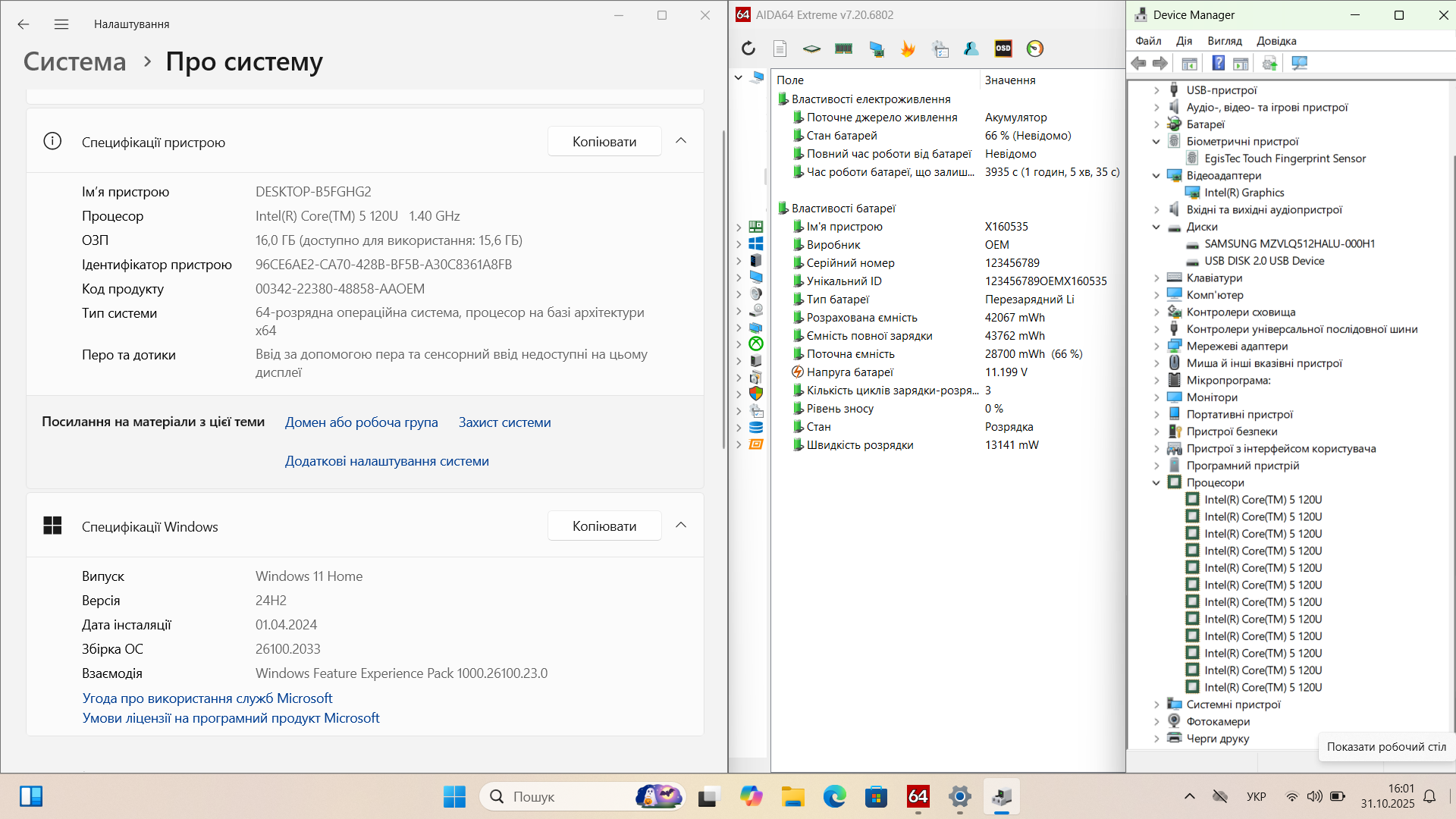Click the memory RAM module toolbar icon

[843, 49]
